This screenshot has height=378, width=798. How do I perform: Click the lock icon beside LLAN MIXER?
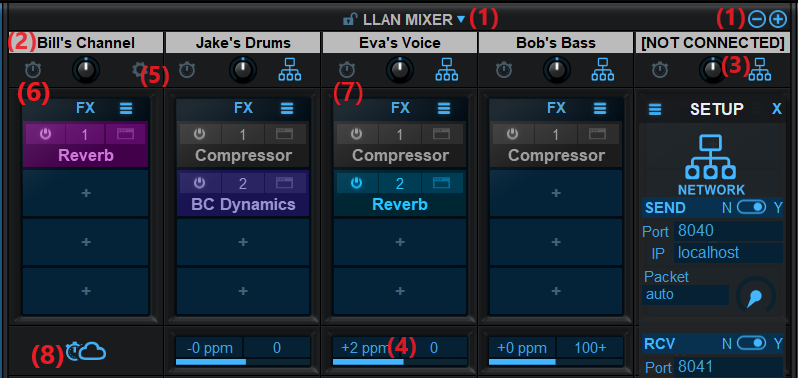pos(350,20)
